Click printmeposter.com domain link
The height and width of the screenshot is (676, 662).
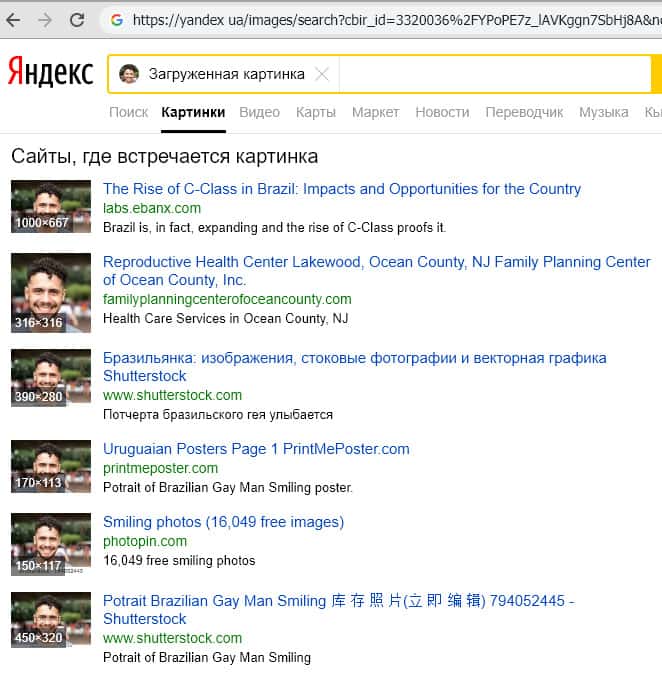160,468
